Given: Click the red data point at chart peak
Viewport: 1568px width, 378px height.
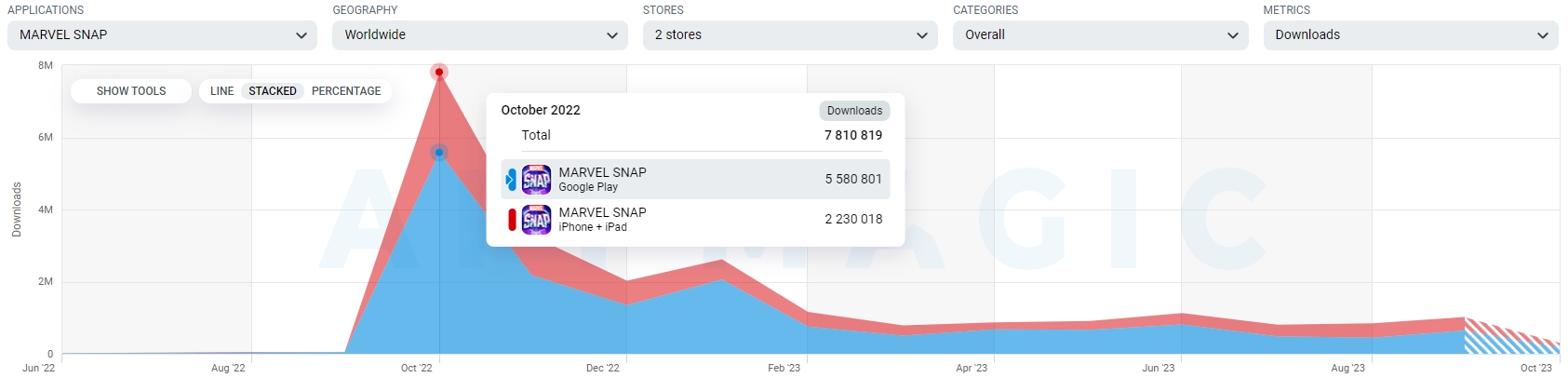Looking at the screenshot, I should coord(439,72).
